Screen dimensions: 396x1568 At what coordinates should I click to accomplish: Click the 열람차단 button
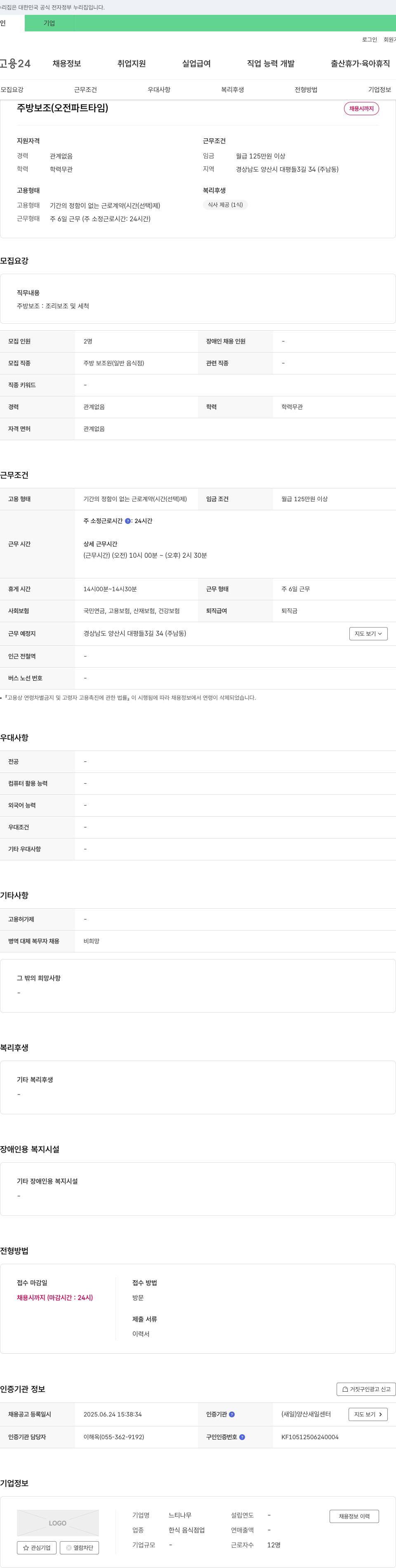tap(80, 1547)
